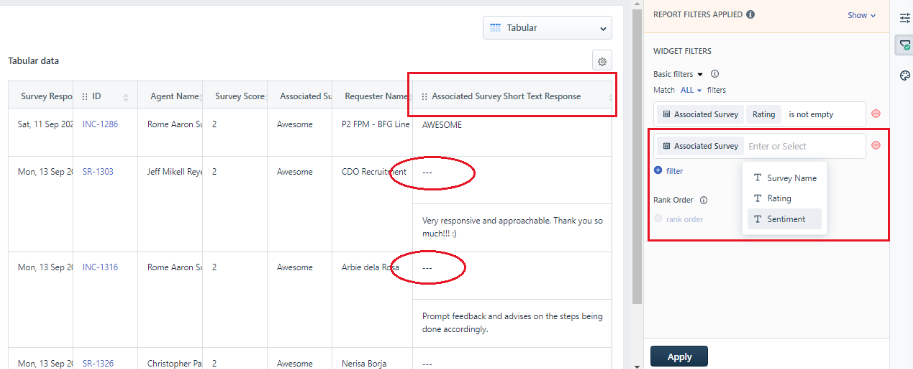
Task: Click the info icon next to Basic filters
Action: point(715,74)
